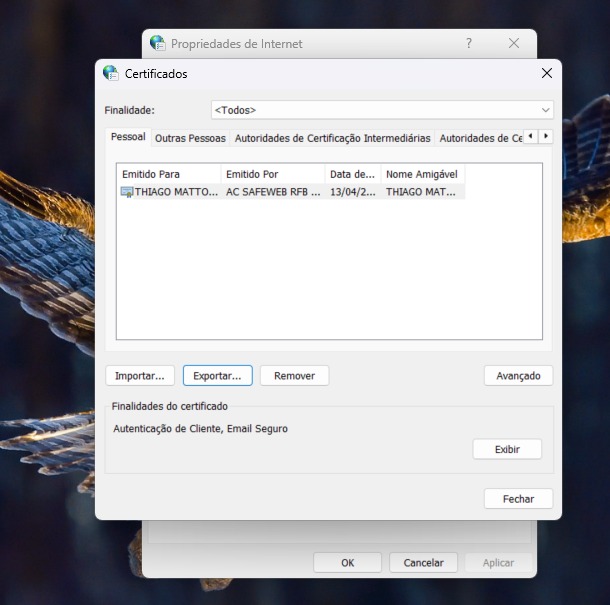This screenshot has width=610, height=605.
Task: Click the Propriedades de Internet window icon
Action: coord(157,43)
